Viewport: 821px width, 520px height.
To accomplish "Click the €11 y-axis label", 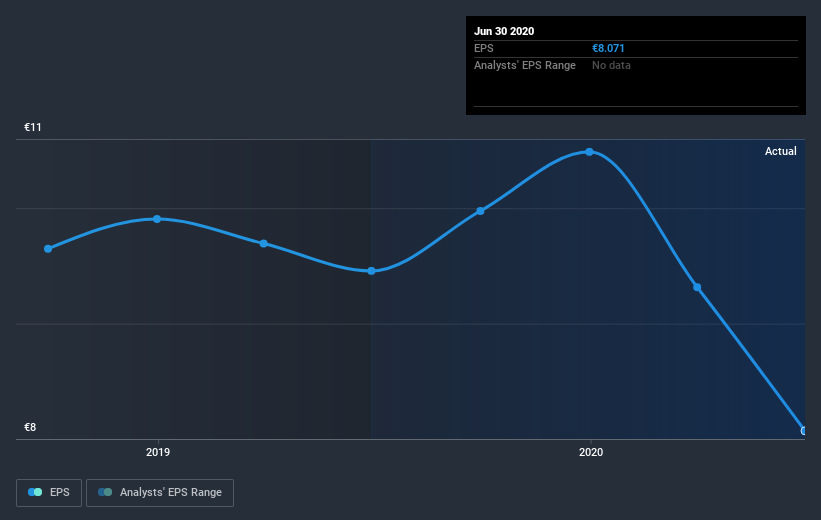I will pos(32,127).
